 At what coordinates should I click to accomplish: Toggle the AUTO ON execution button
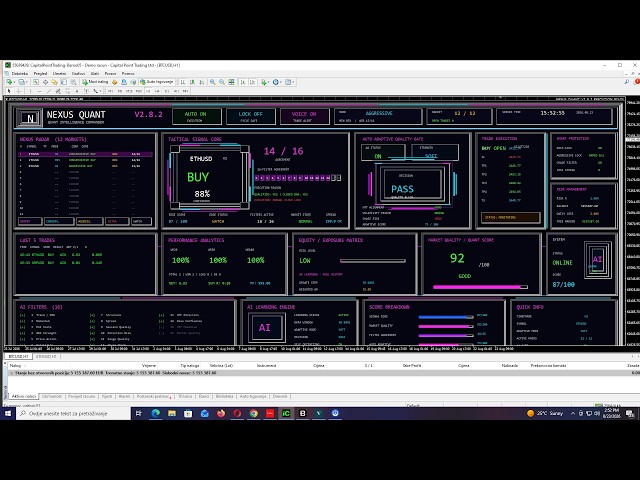point(197,116)
